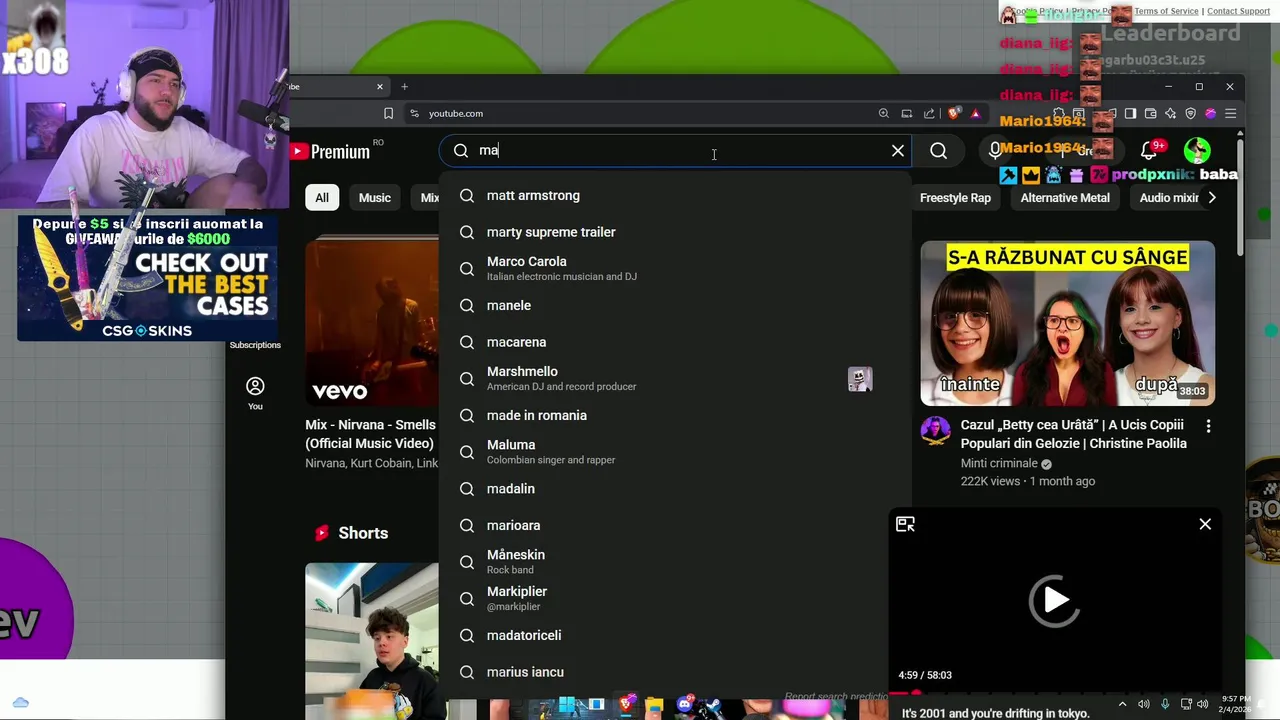The width and height of the screenshot is (1280, 720).
Task: Open the browser zoom magnifier icon
Action: [x=884, y=114]
